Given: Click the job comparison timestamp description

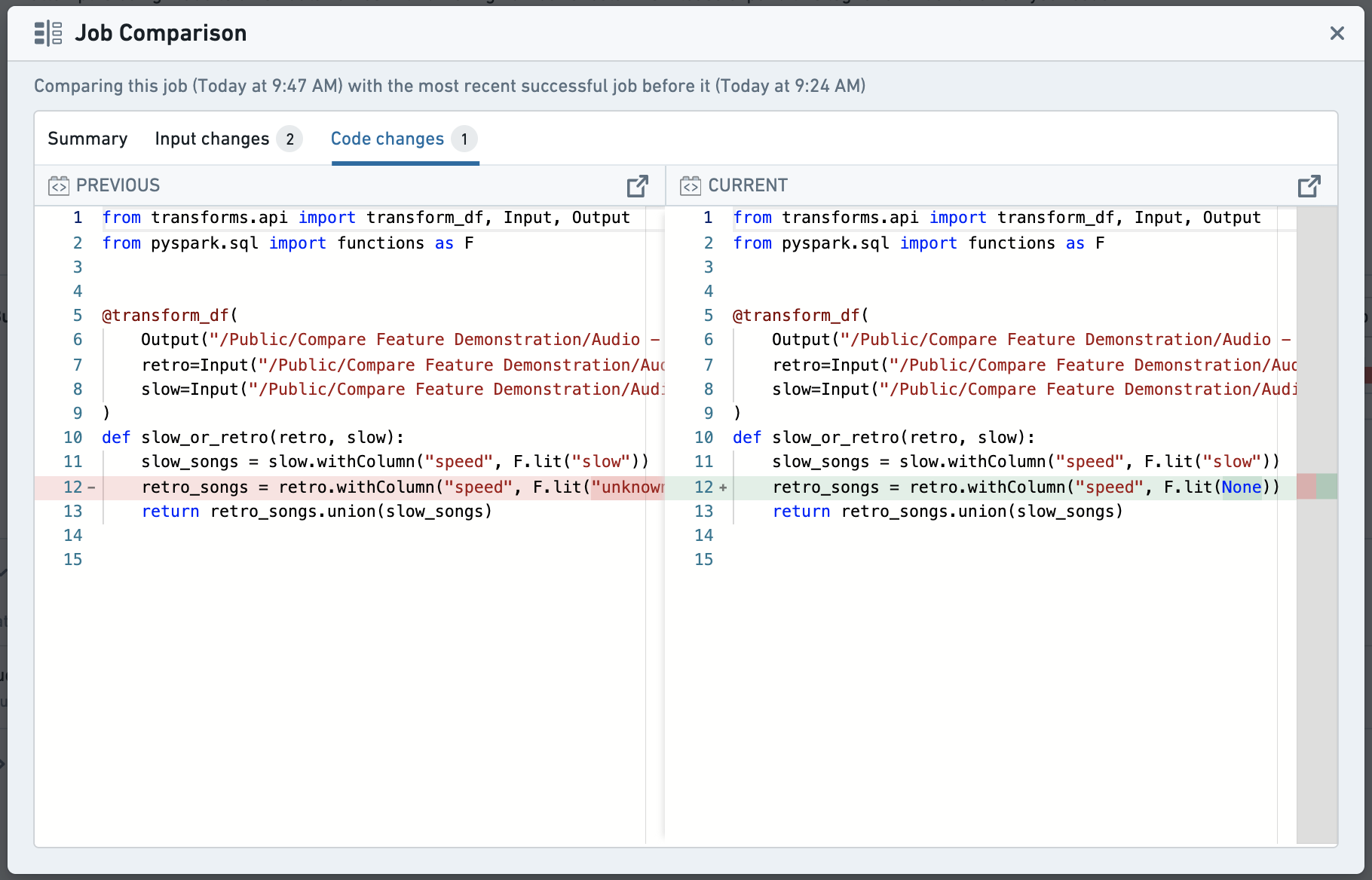Looking at the screenshot, I should tap(449, 86).
